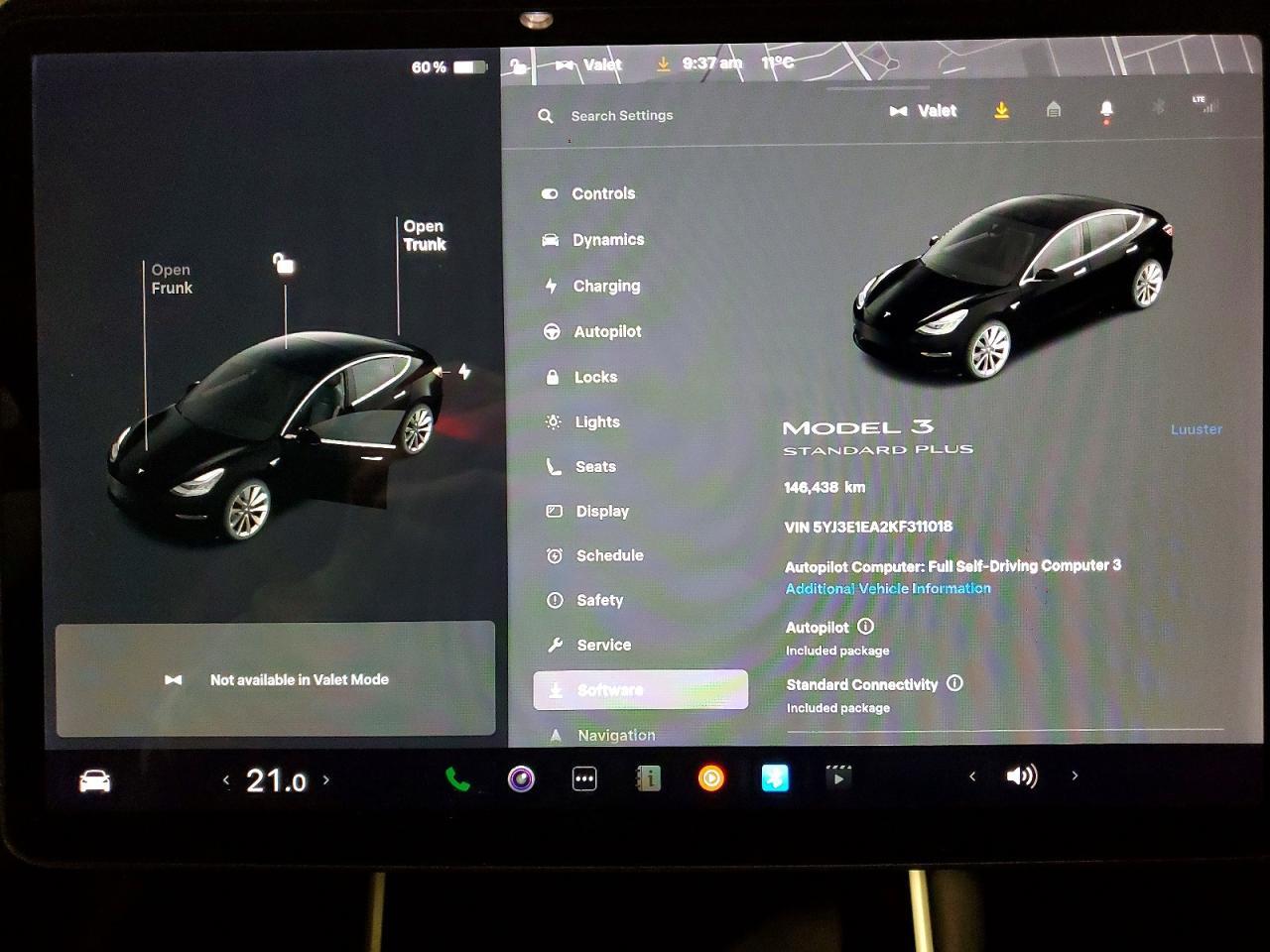The image size is (1270, 952).
Task: Open the Theater clapperboard app
Action: coord(838,777)
